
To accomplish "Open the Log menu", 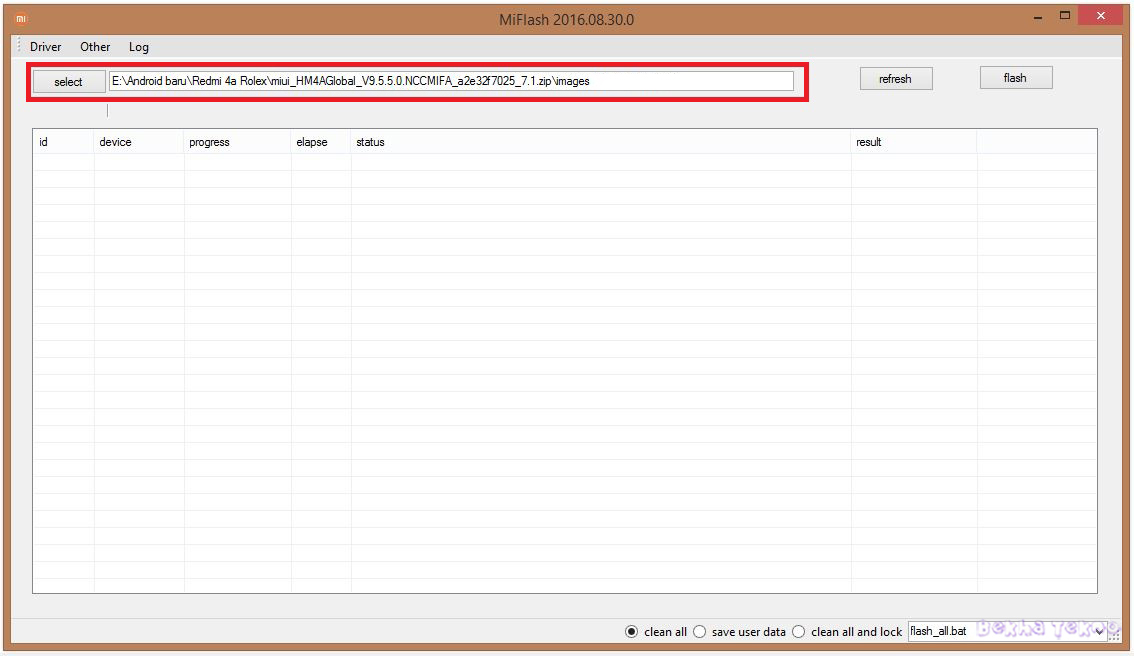I will click(139, 47).
